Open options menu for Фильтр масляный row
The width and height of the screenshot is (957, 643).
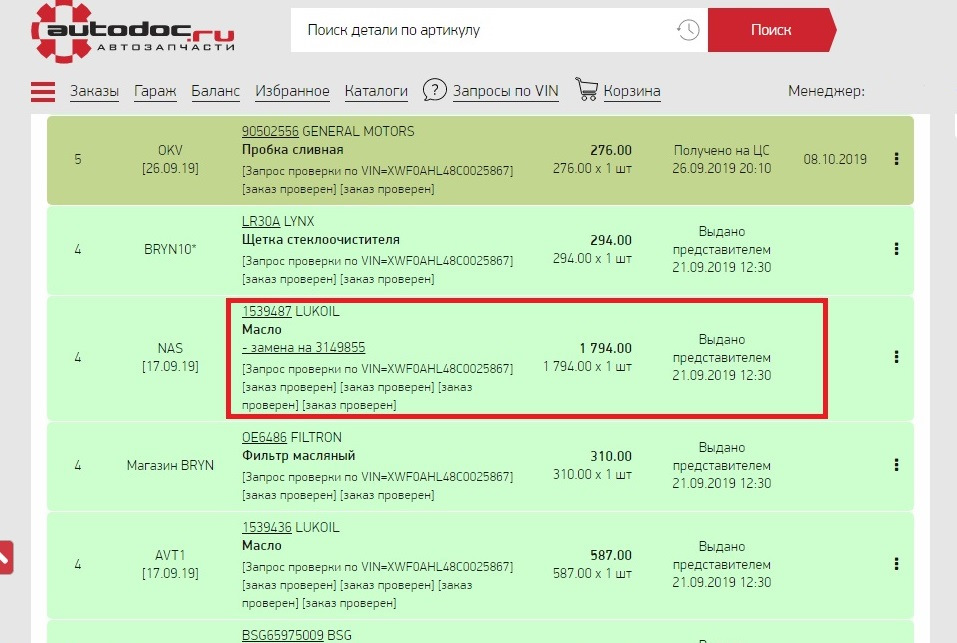point(896,465)
